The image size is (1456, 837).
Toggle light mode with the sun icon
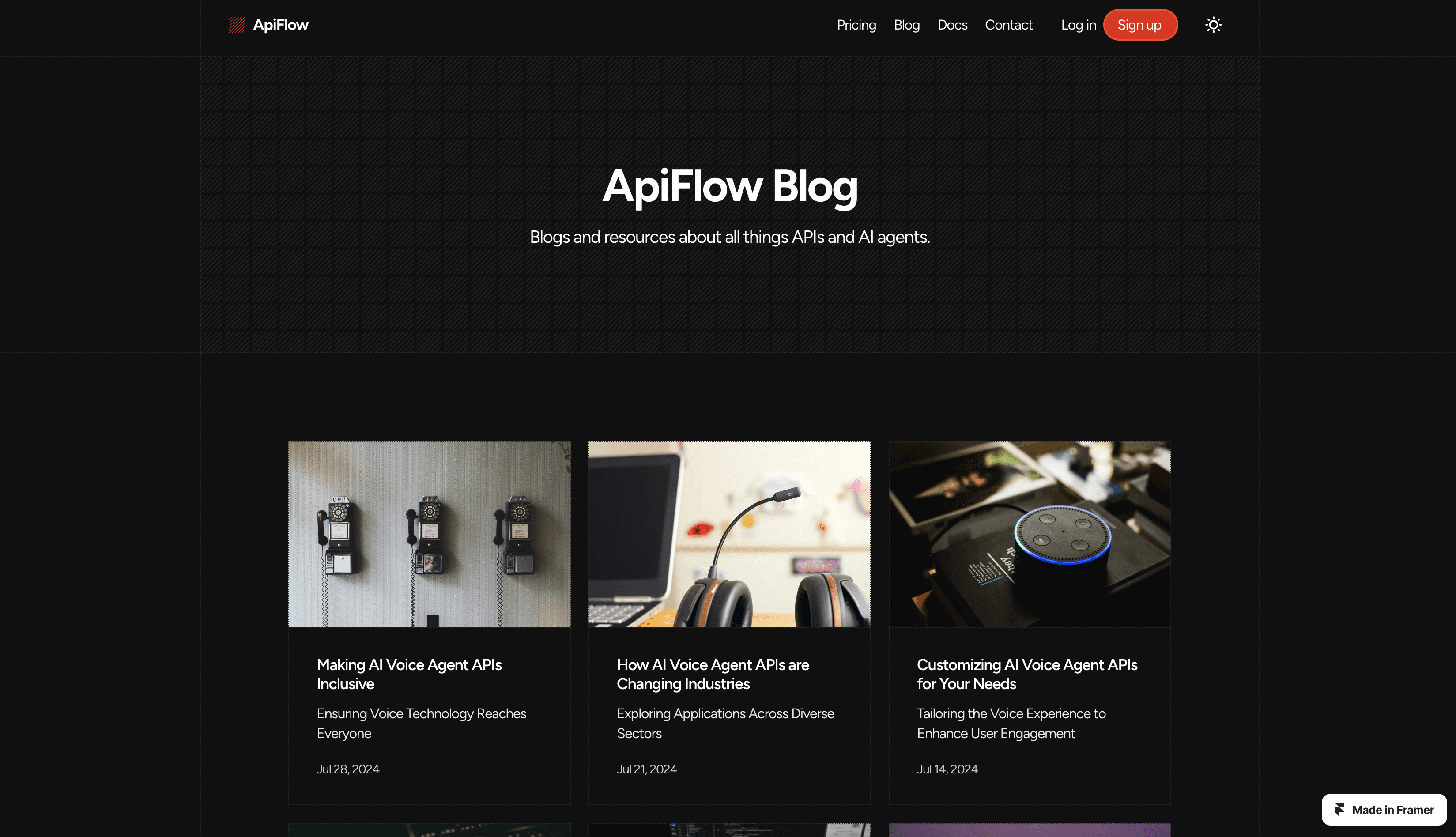(x=1213, y=25)
